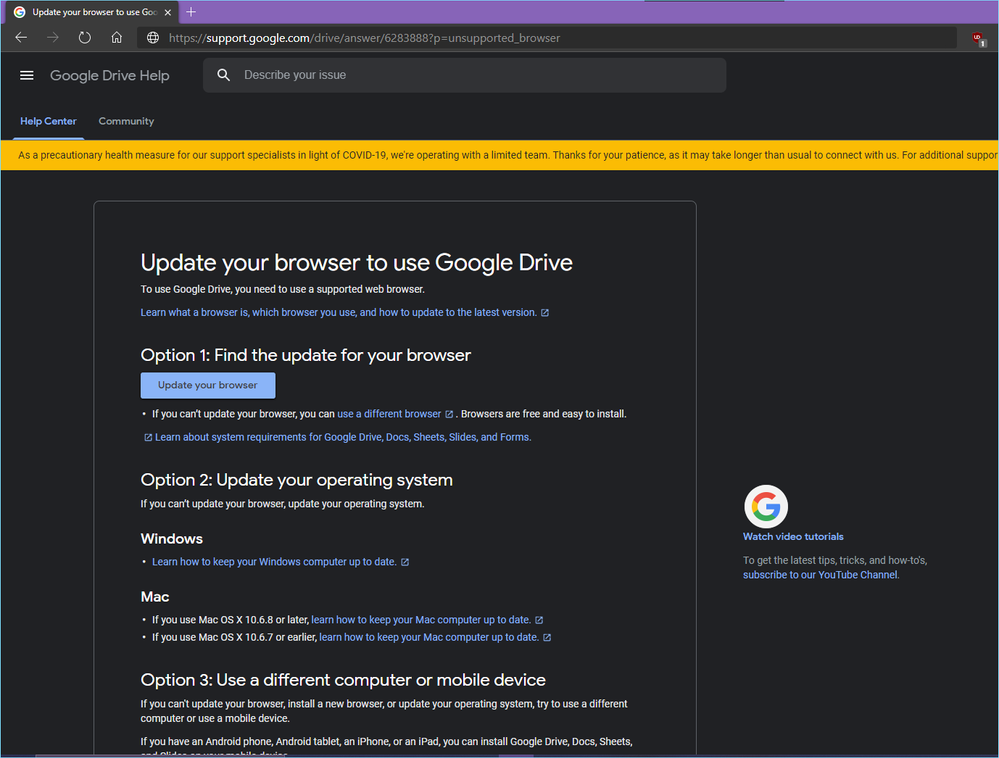Screen dimensions: 999x758
Task: Click the Option 3 heading text
Action: tap(343, 680)
